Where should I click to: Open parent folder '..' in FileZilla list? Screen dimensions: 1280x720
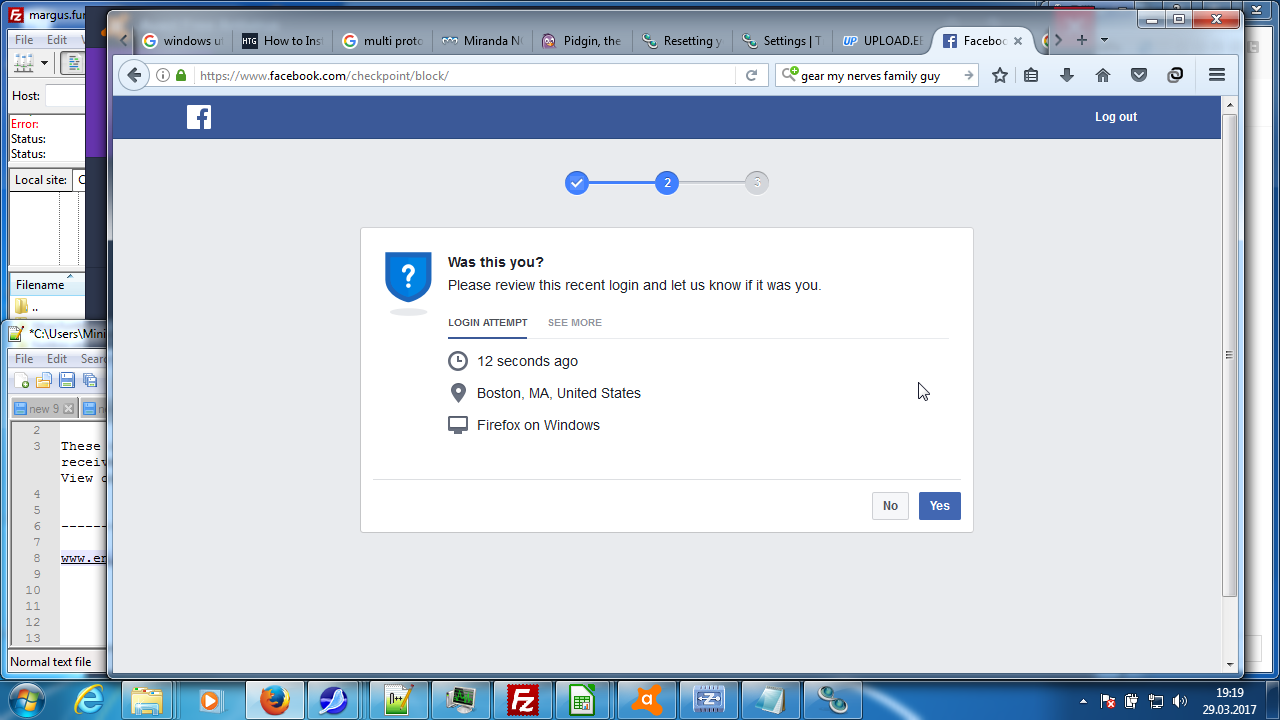tap(26, 307)
